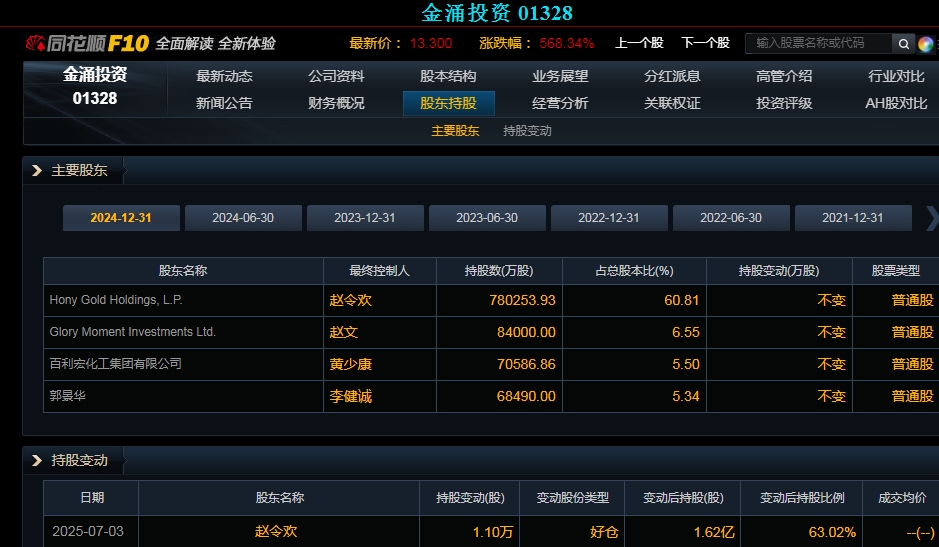939x547 pixels.
Task: Click Hony Gold Holdings, L.P. row name
Action: [116, 300]
